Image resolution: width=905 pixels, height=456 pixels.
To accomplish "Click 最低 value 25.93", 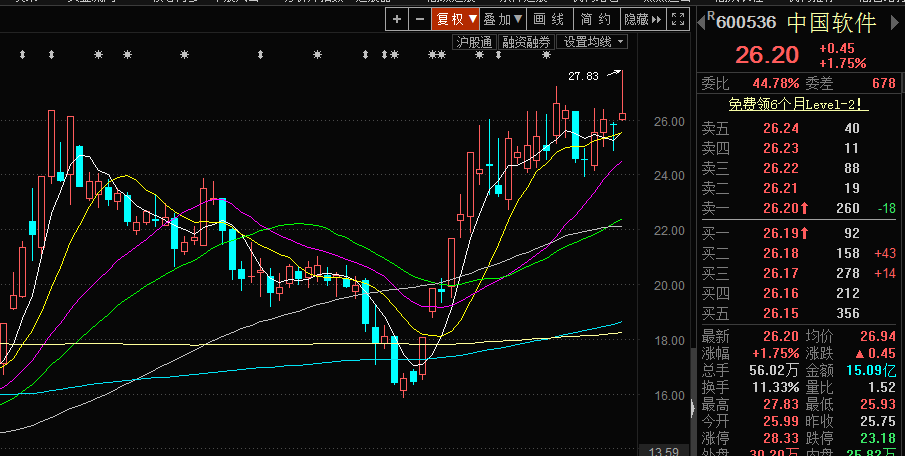I will (x=877, y=404).
